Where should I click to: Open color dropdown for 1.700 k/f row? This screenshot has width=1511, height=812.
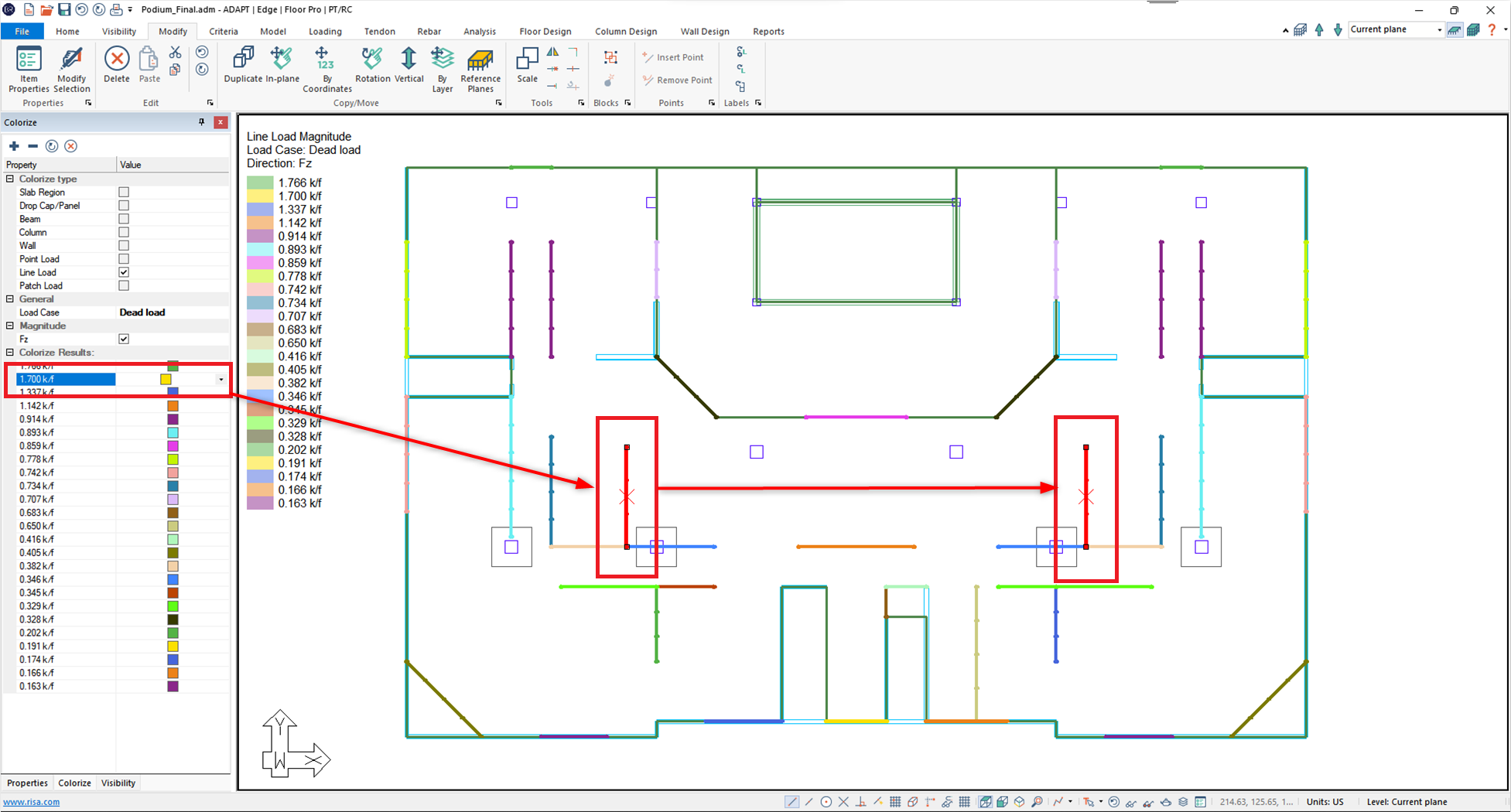coord(221,379)
